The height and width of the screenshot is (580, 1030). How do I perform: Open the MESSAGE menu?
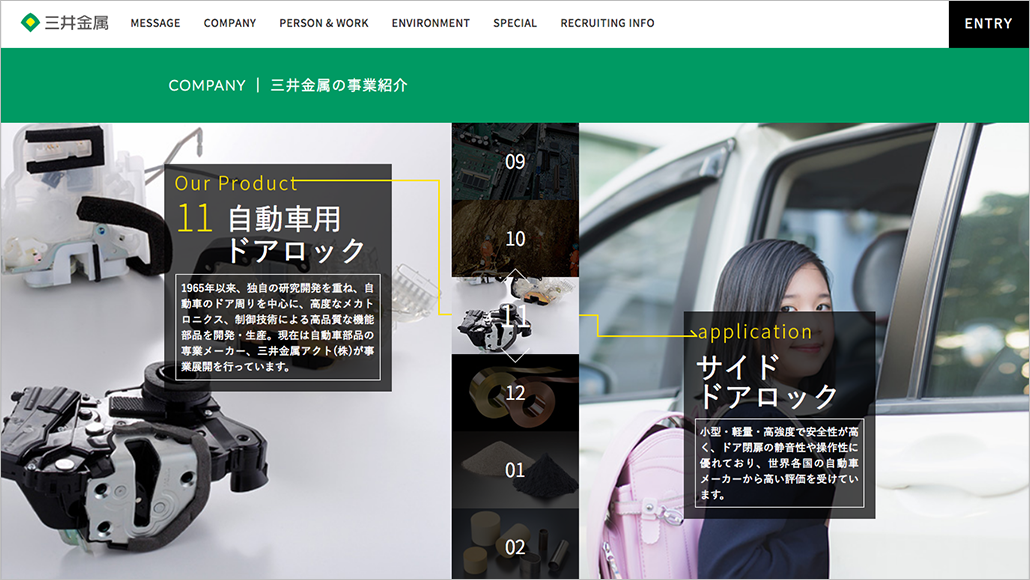coord(155,23)
